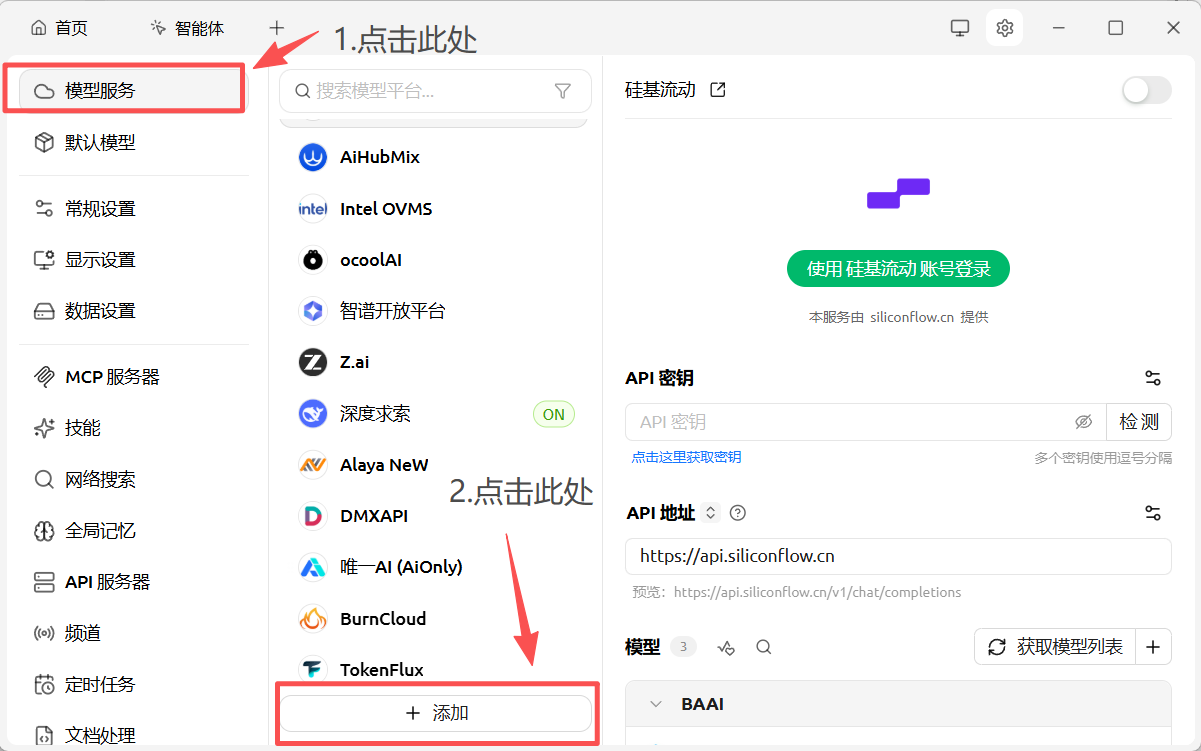Select the 智谱开放平台 provider
The height and width of the screenshot is (751, 1201).
(435, 311)
